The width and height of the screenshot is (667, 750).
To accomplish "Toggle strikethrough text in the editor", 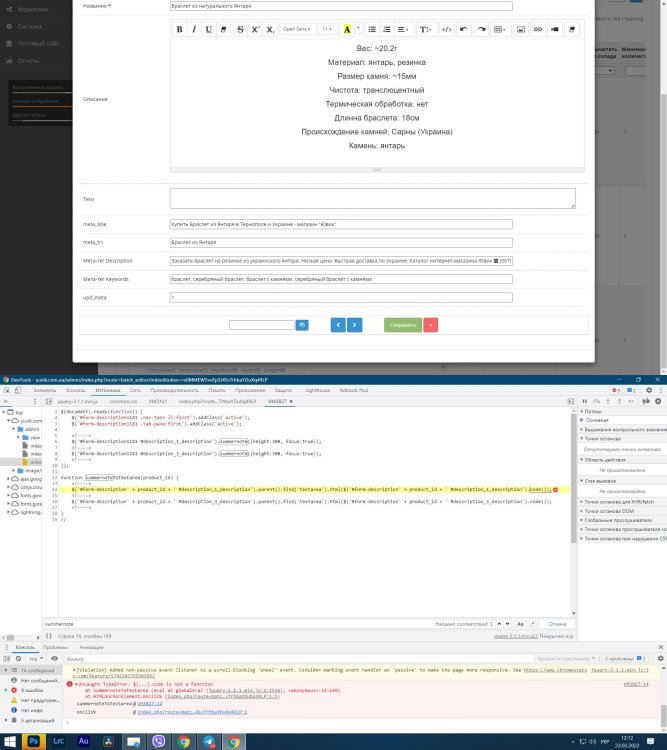I will tap(241, 30).
